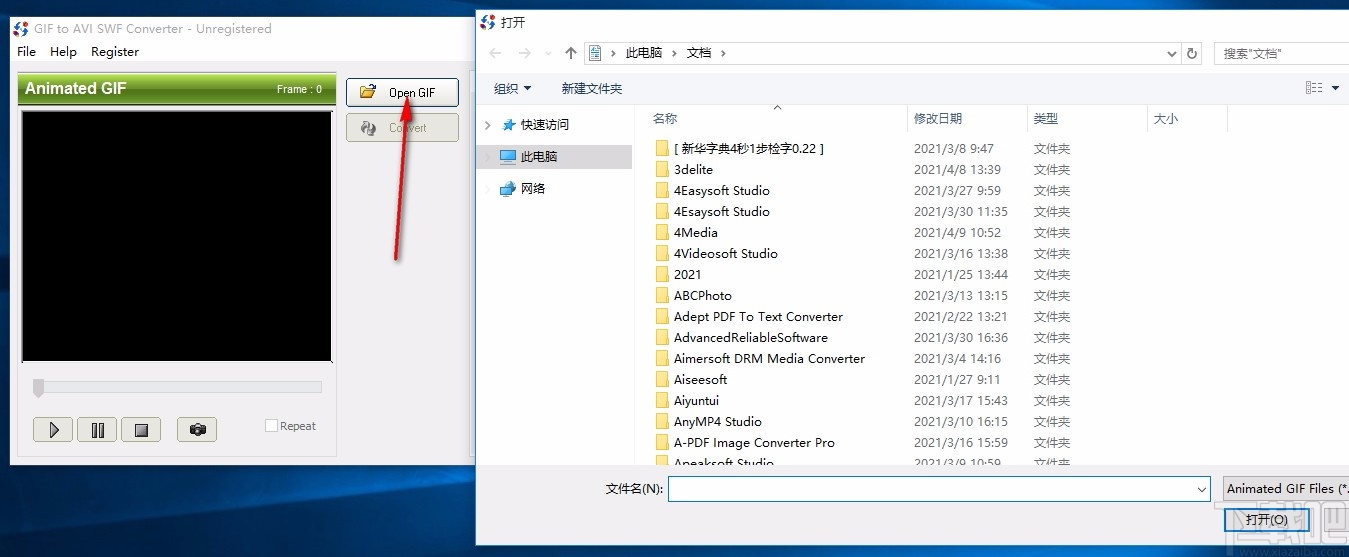Viewport: 1349px width, 557px height.
Task: Select the AdvancedReliableSoftware folder
Action: click(751, 337)
